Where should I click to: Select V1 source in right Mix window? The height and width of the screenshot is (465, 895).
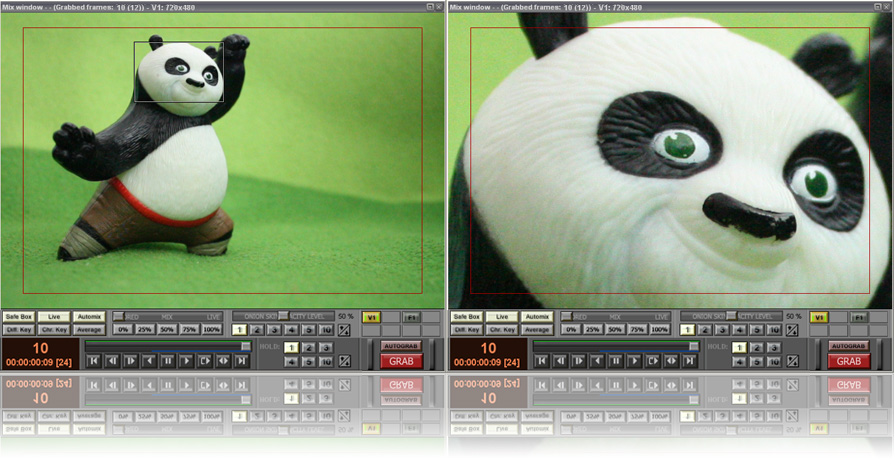pos(819,317)
